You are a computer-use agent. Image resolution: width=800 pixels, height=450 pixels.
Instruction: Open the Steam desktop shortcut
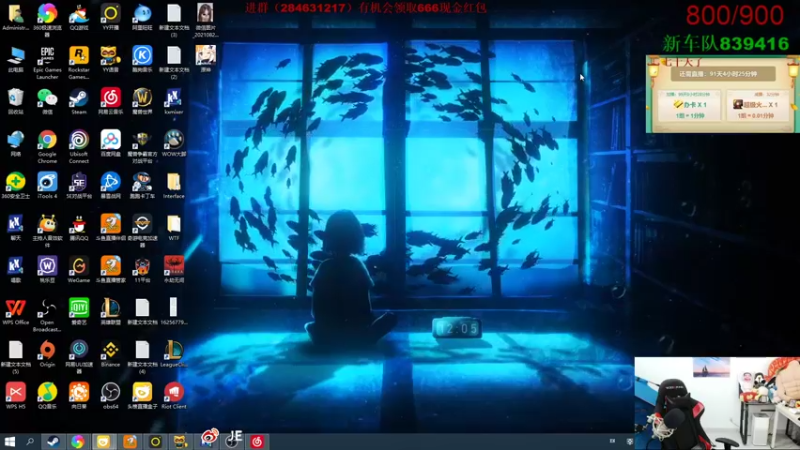(79, 101)
